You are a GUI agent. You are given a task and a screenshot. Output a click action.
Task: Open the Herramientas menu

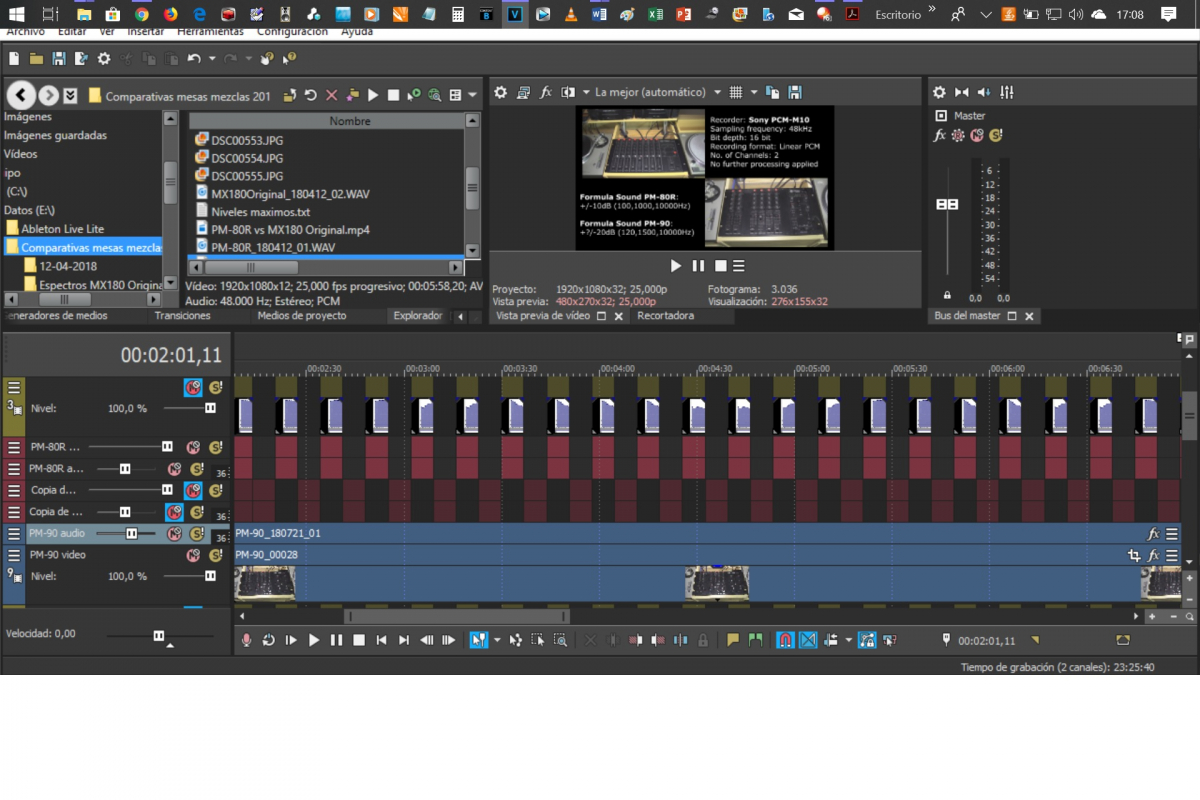click(x=210, y=32)
